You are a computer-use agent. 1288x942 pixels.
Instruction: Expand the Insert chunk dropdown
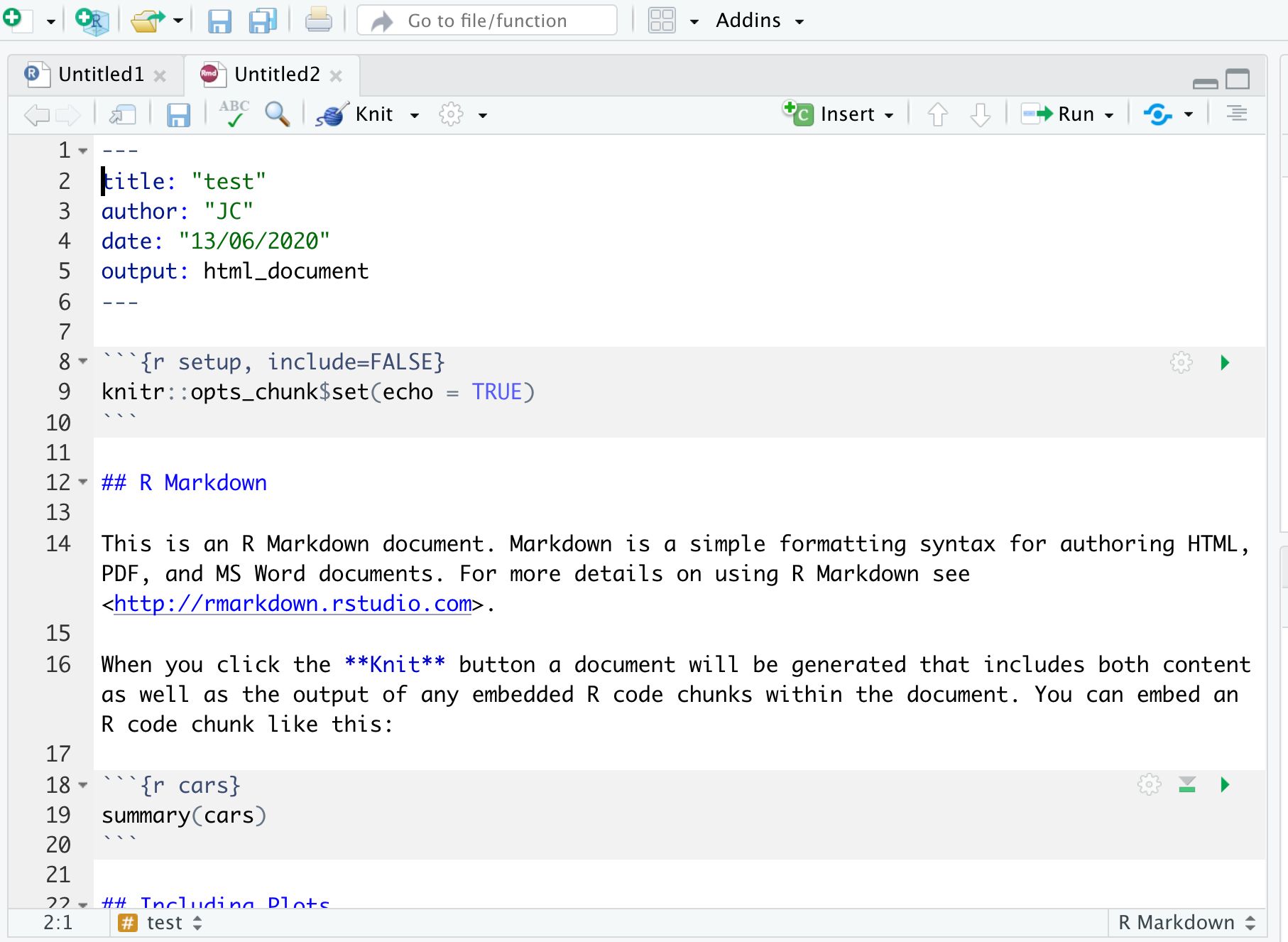pos(889,115)
